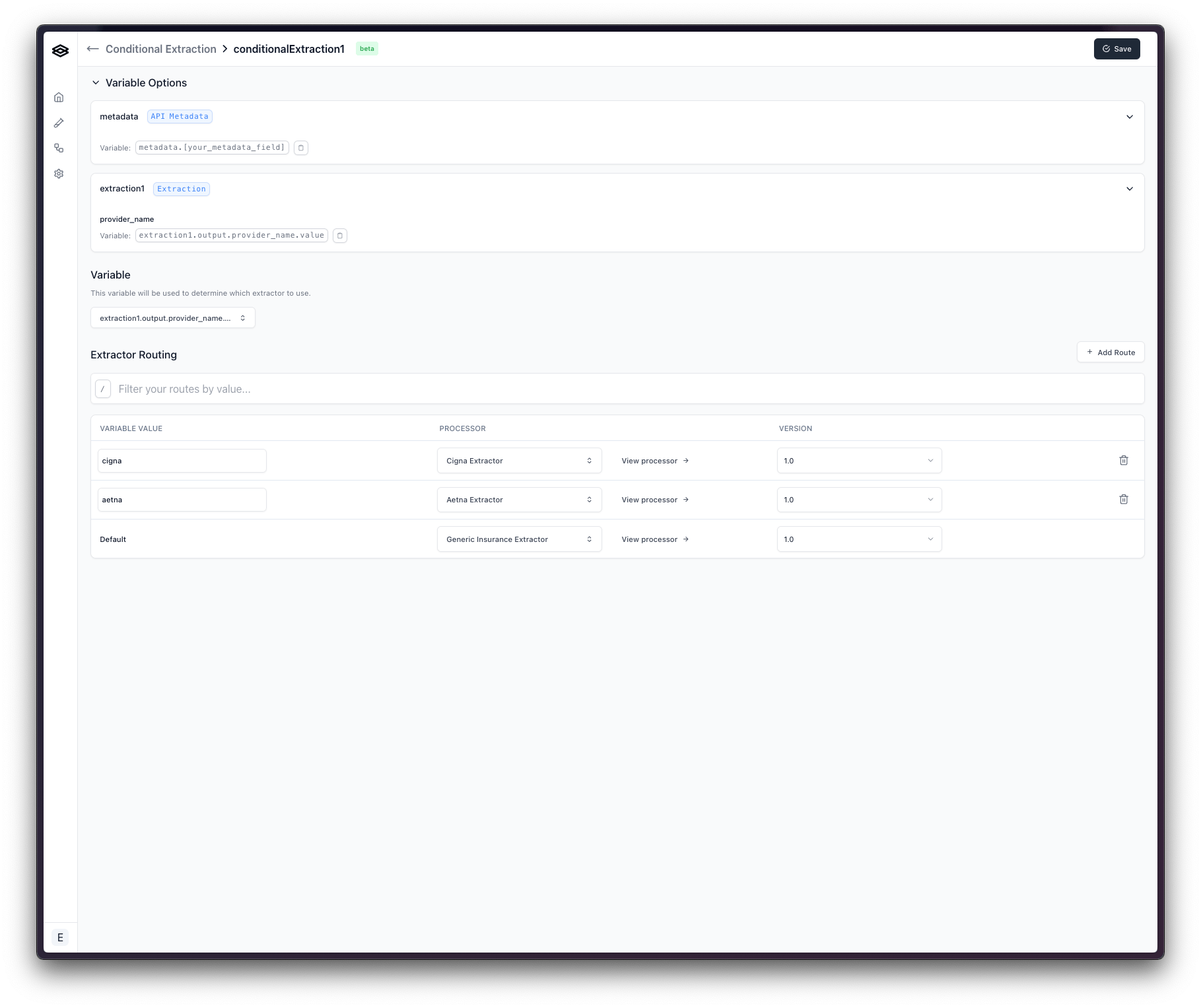Open Settings gear in sidebar
Viewport: 1201px width, 1008px height.
pos(59,174)
